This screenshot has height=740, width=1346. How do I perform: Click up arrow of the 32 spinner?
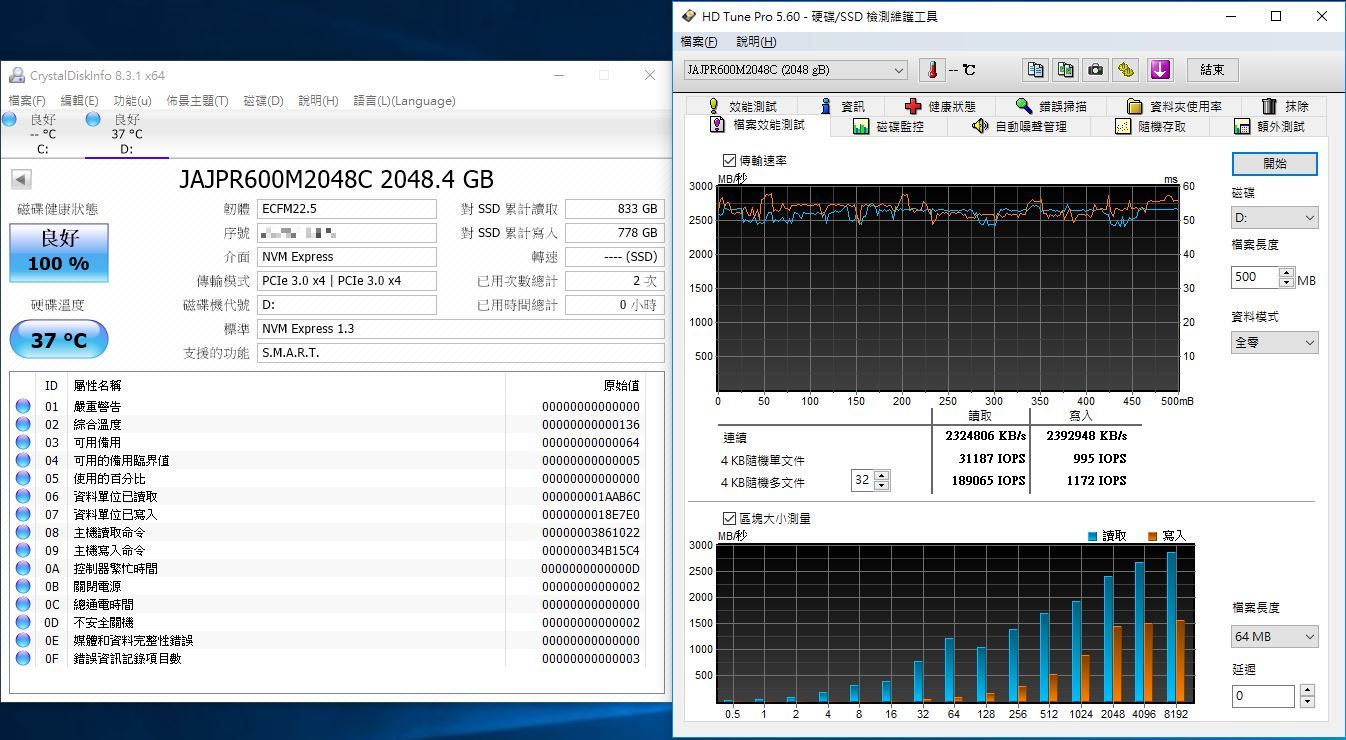(x=881, y=476)
